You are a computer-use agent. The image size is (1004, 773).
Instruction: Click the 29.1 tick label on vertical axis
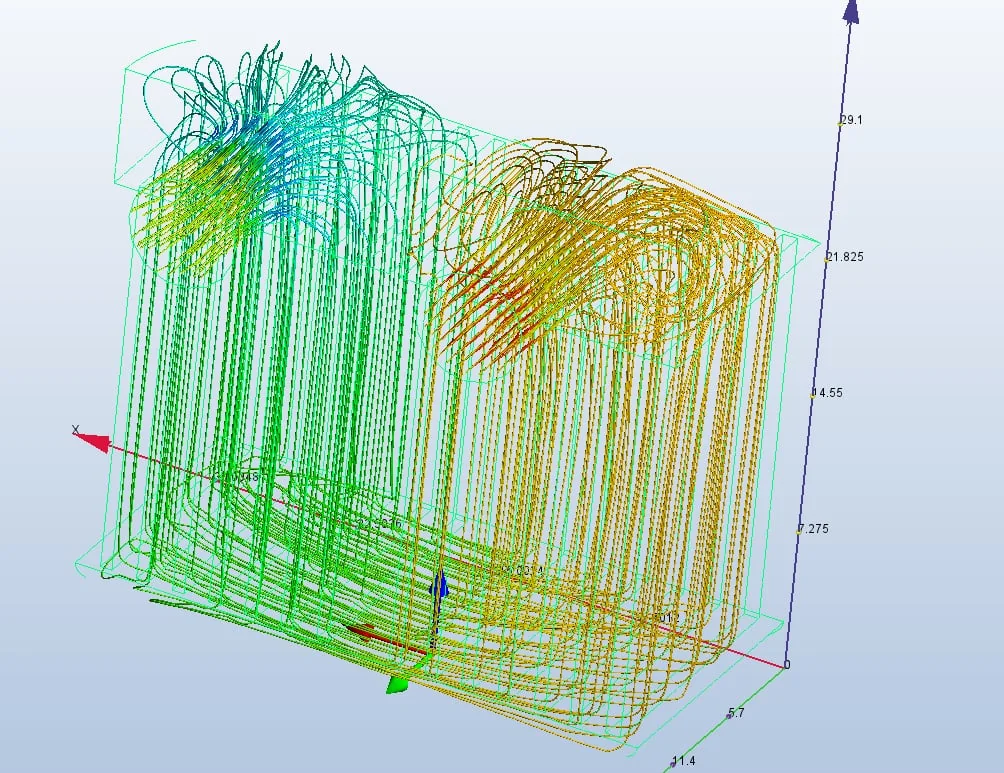(852, 120)
